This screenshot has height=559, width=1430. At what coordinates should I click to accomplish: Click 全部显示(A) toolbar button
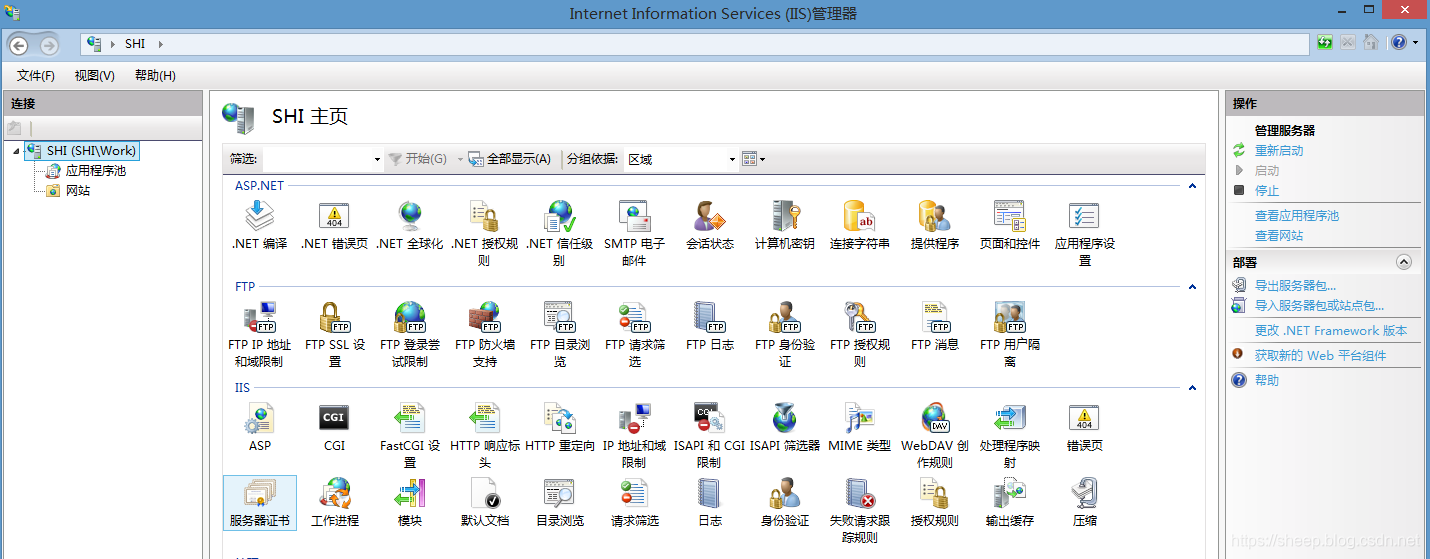[510, 159]
